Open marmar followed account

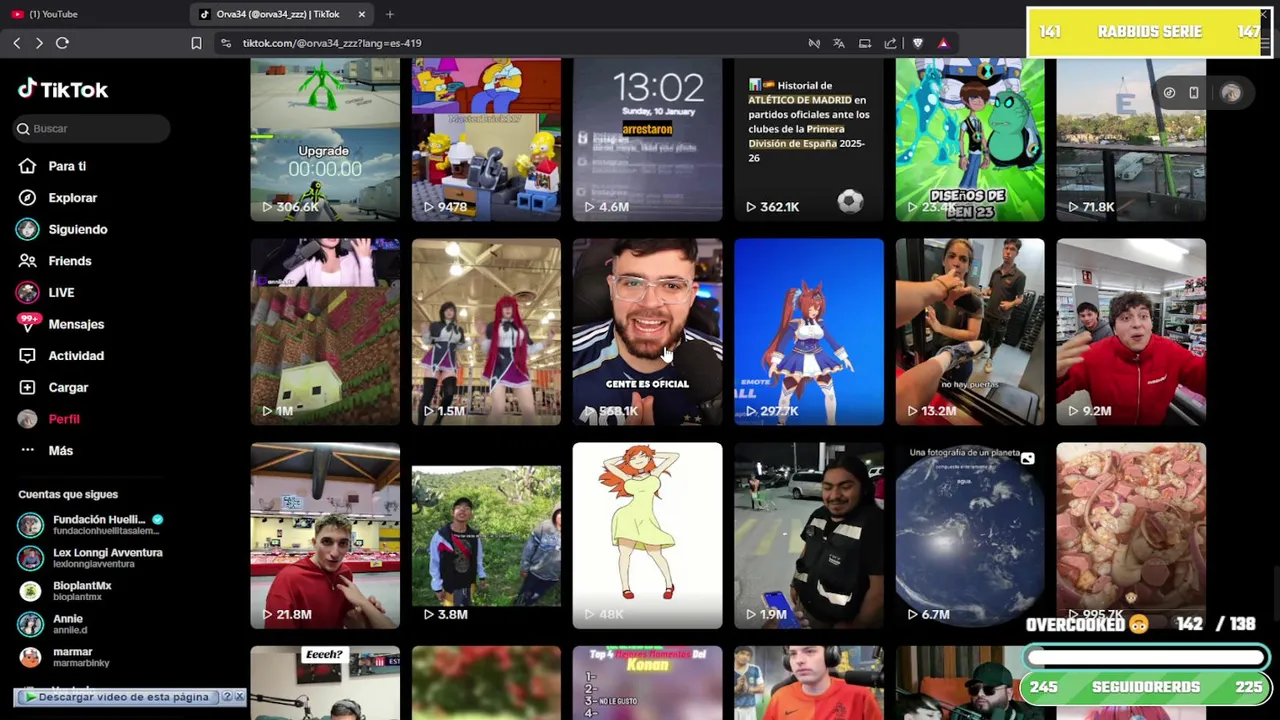tap(65, 657)
